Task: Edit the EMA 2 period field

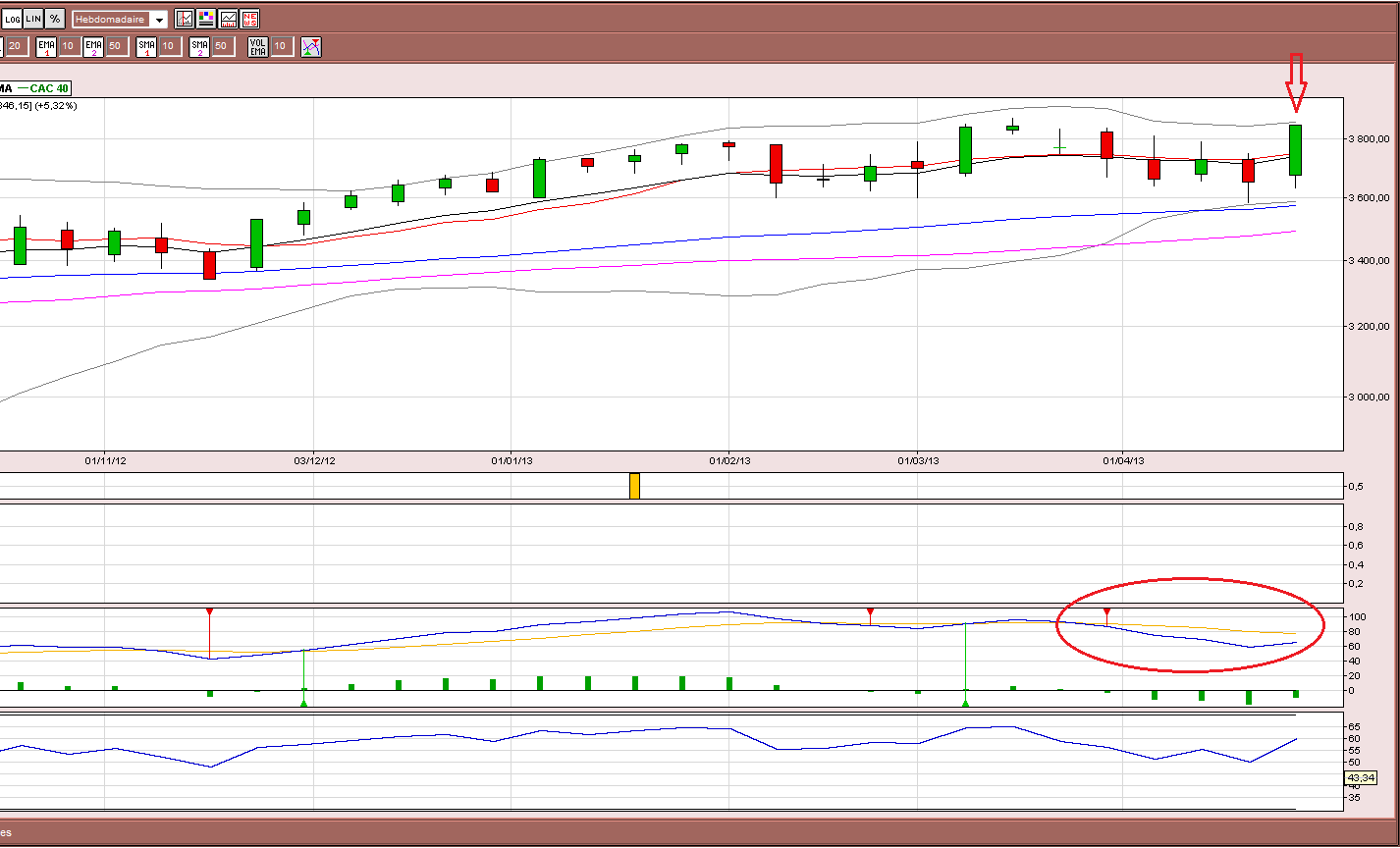Action: [x=116, y=46]
